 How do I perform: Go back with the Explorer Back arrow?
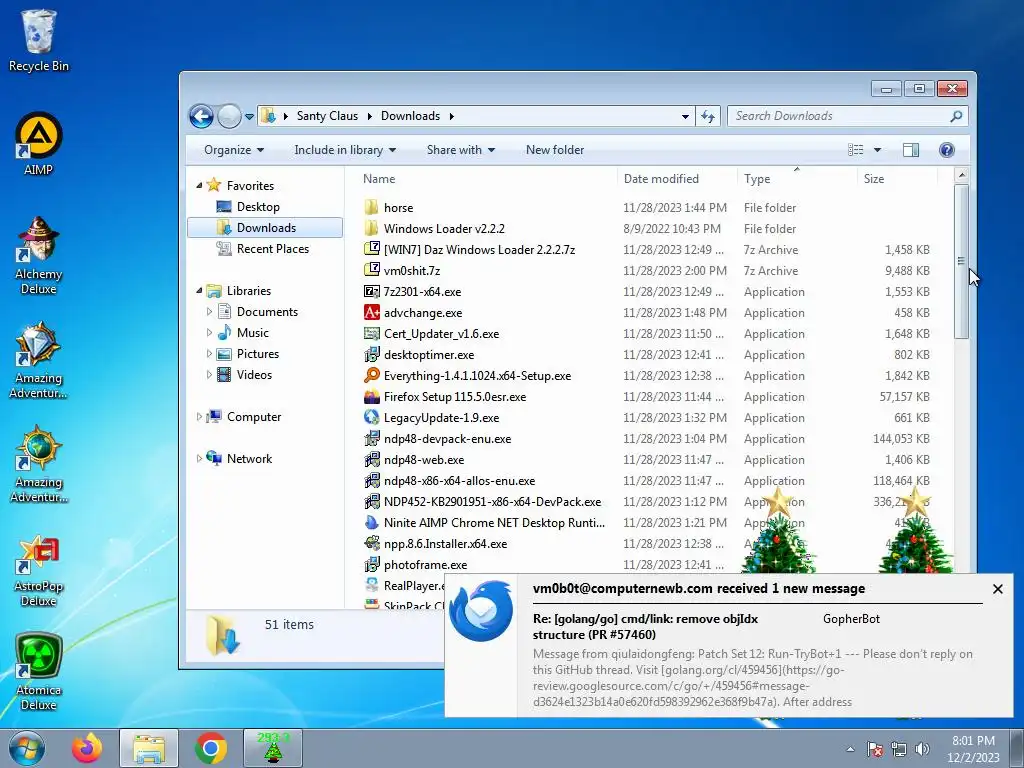click(x=201, y=116)
